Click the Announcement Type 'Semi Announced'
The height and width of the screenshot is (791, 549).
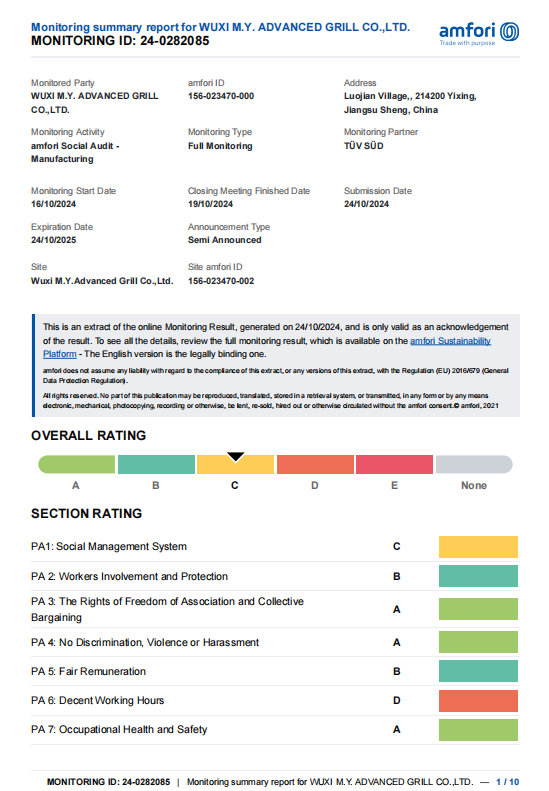pos(225,240)
